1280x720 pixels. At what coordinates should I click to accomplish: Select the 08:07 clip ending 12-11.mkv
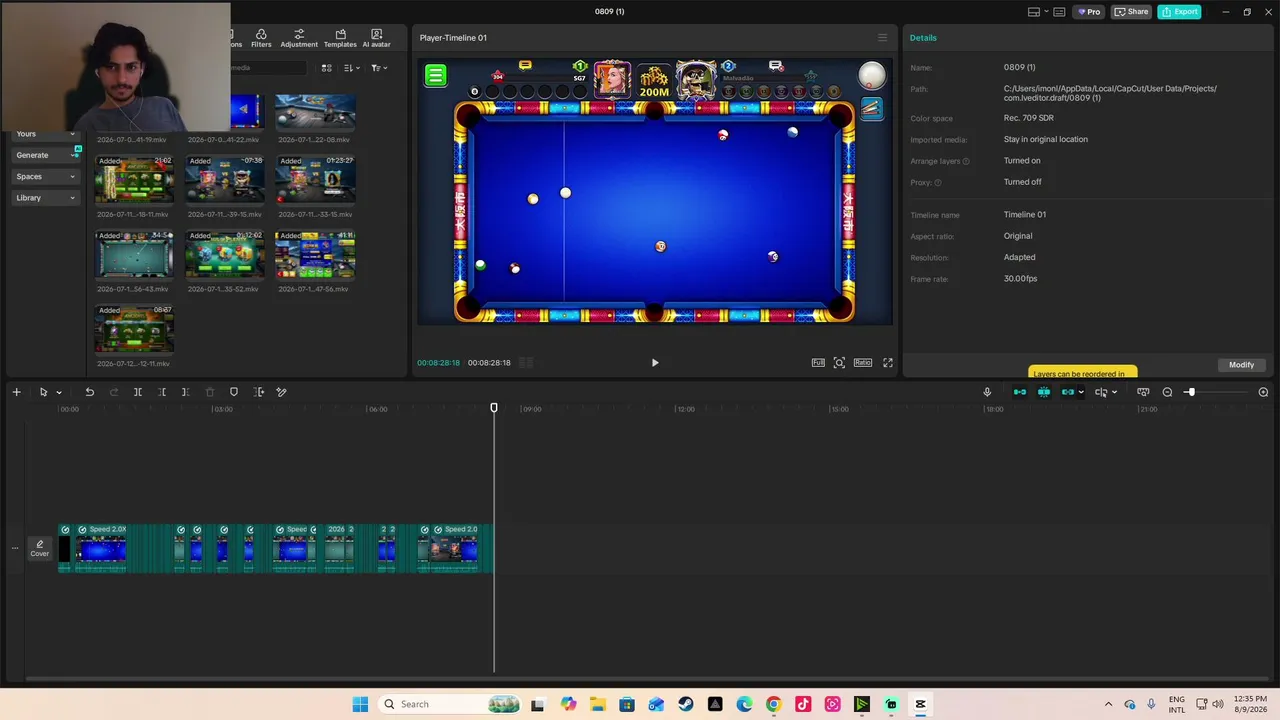tap(134, 330)
